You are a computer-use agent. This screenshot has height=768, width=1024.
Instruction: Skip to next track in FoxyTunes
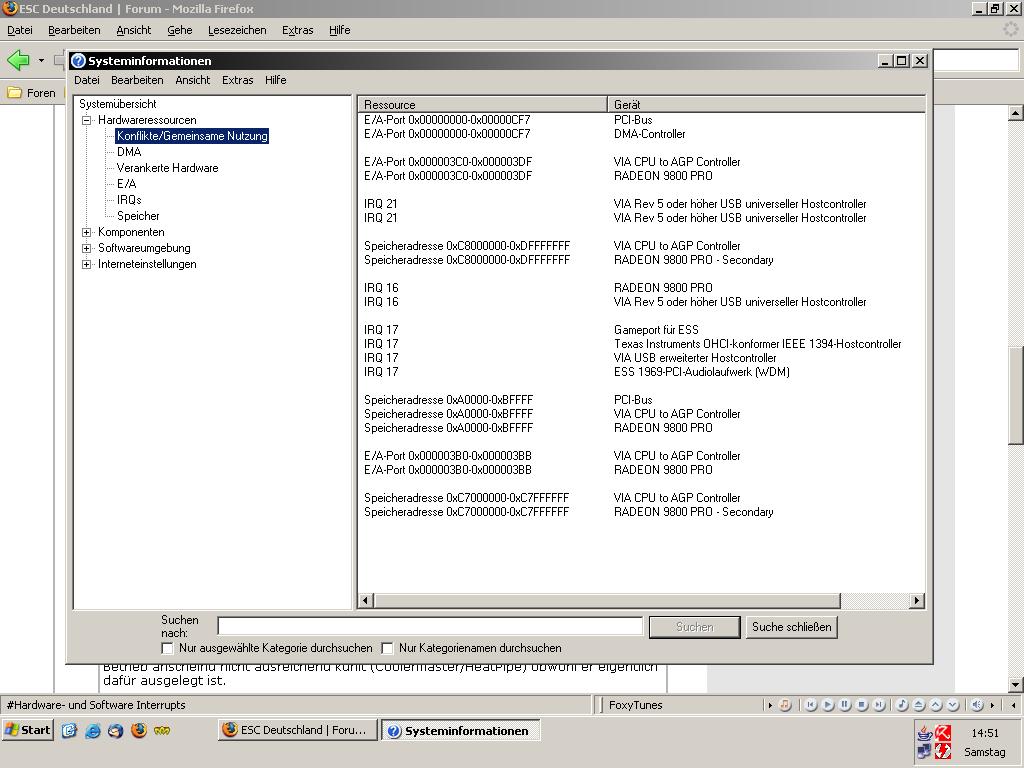point(879,705)
